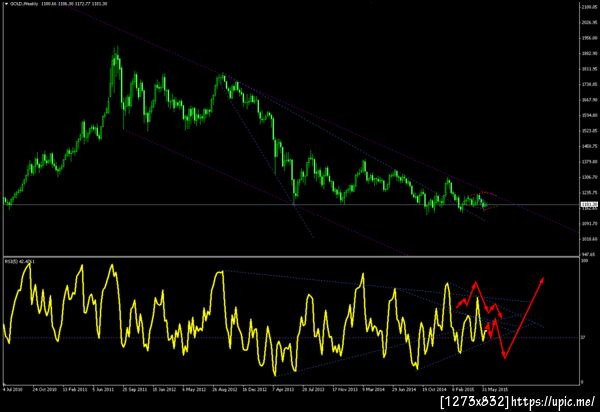The width and height of the screenshot is (600, 412).
Task: Select the 25 Sep 2011 date label
Action: point(135,389)
